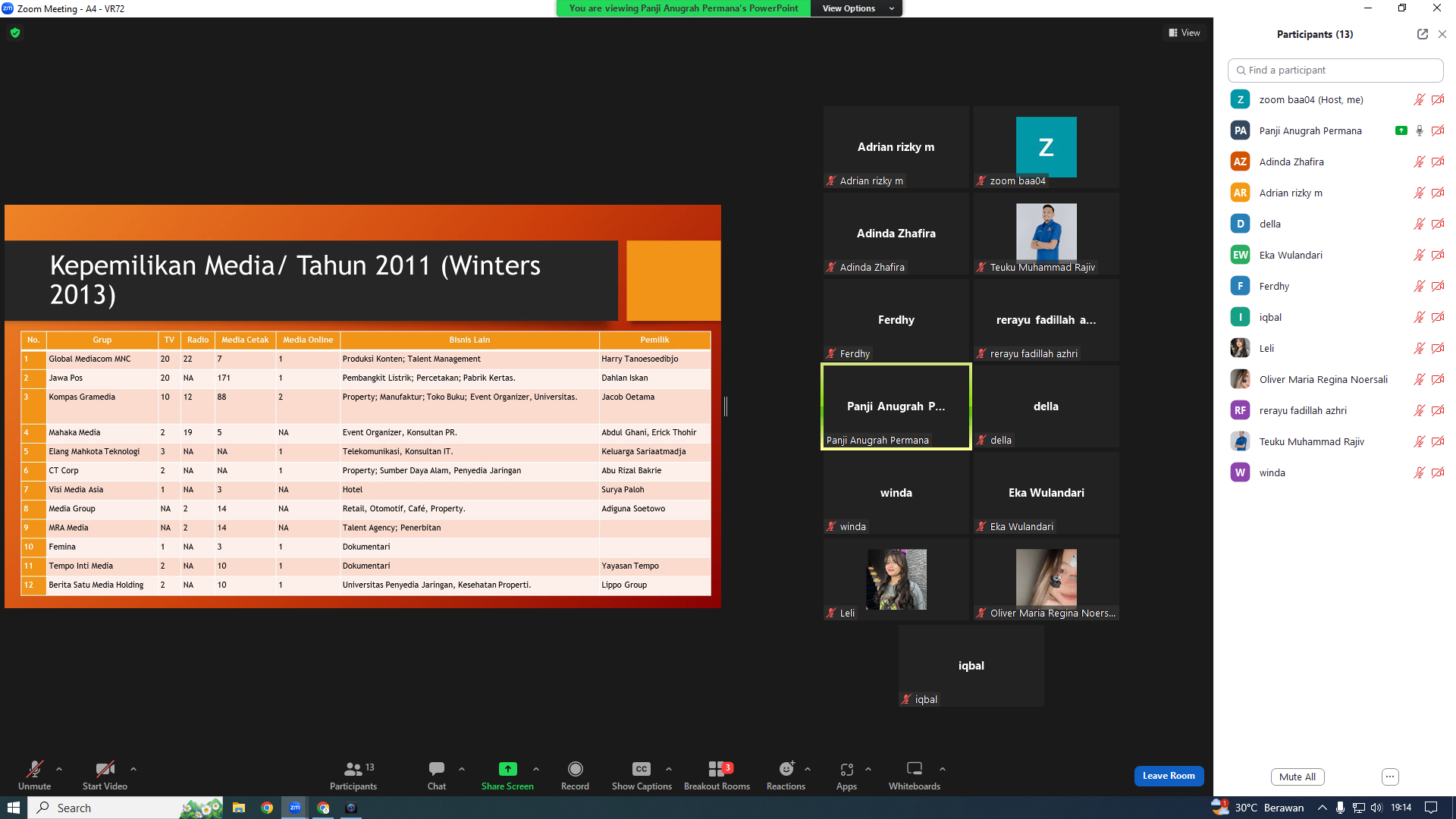The height and width of the screenshot is (819, 1456).
Task: Mute Panji Anugrah Permana's microphone in list
Action: (1419, 130)
